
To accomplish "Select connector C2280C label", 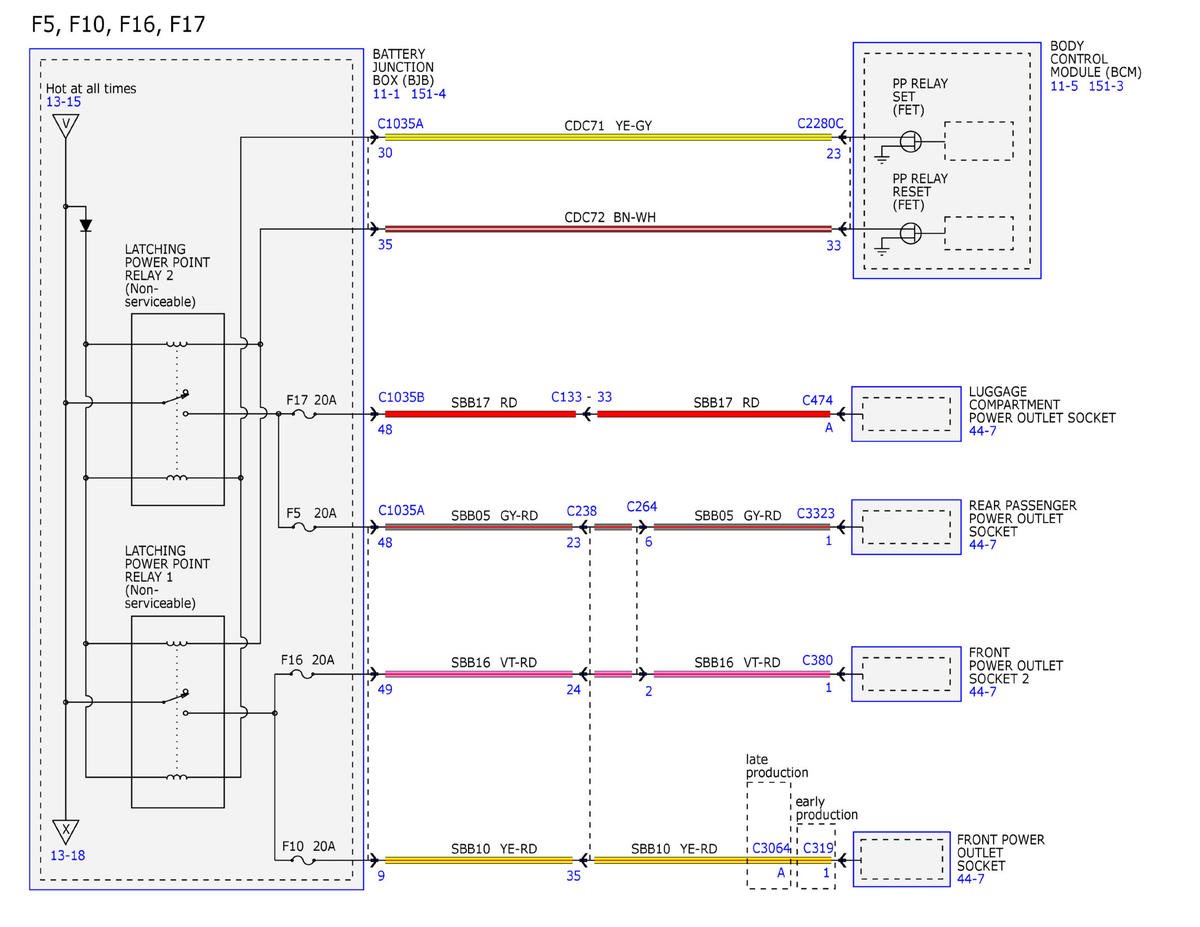I will pos(820,123).
